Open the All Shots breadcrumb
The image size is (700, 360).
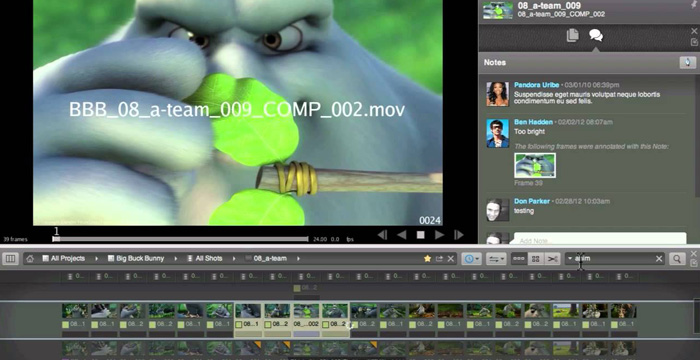tap(204, 259)
